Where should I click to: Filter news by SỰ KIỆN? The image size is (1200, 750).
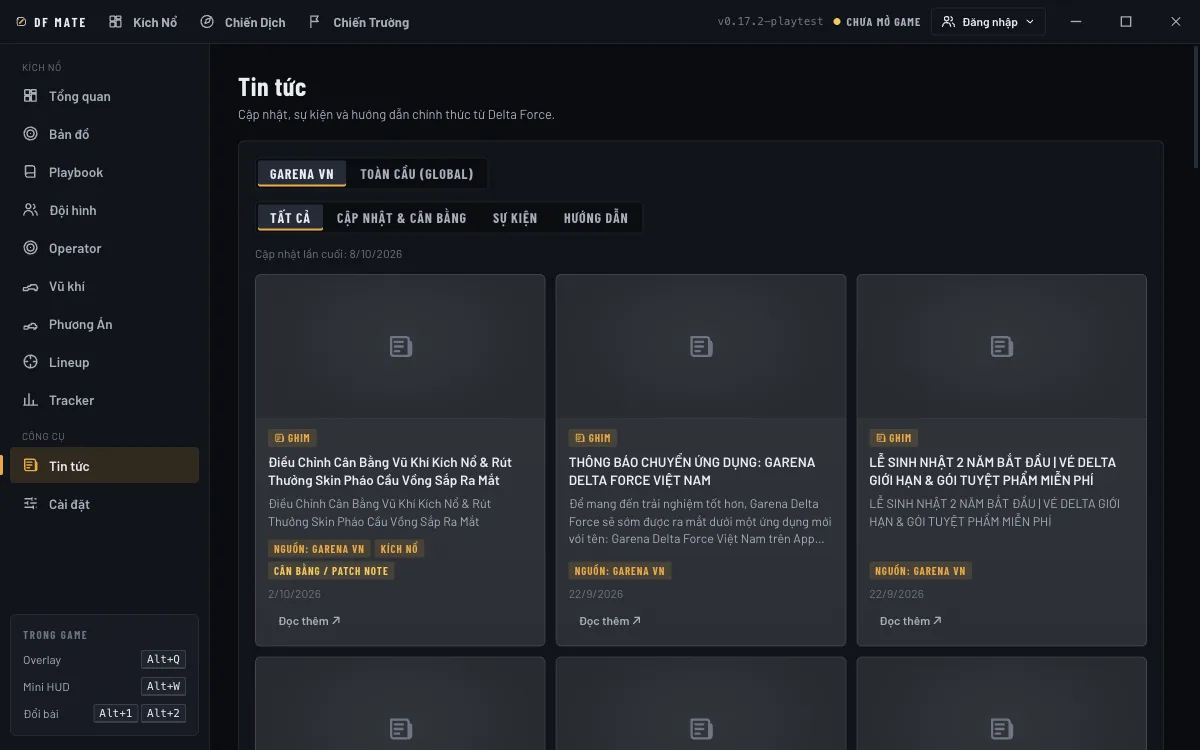click(515, 217)
